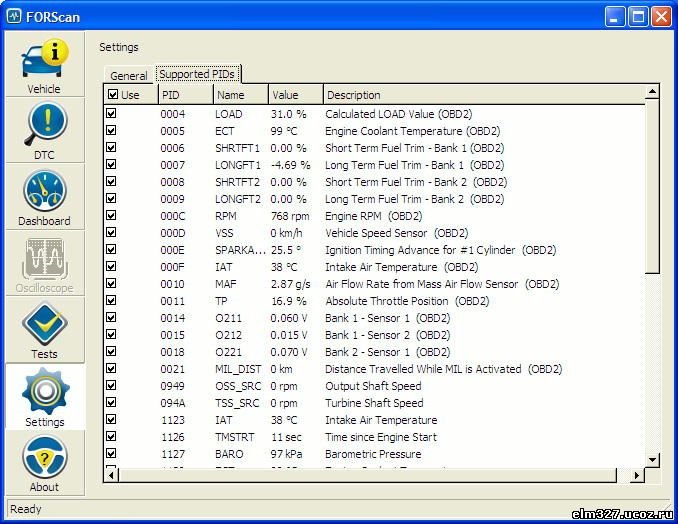Select the O212 name cell
The image size is (678, 524).
(x=228, y=335)
